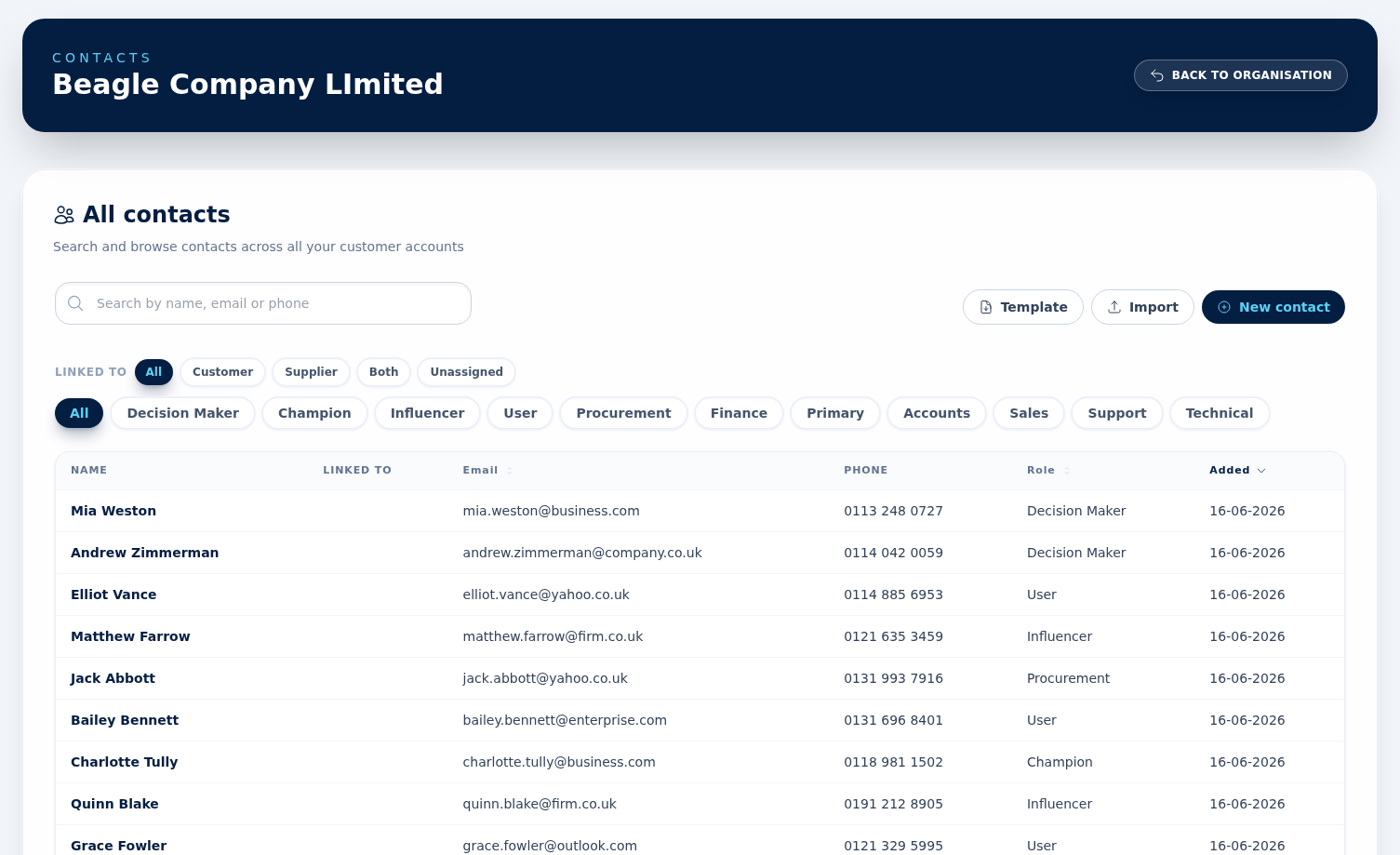Filter by Influencer role chip
Viewport: 1400px width, 855px height.
[x=427, y=413]
